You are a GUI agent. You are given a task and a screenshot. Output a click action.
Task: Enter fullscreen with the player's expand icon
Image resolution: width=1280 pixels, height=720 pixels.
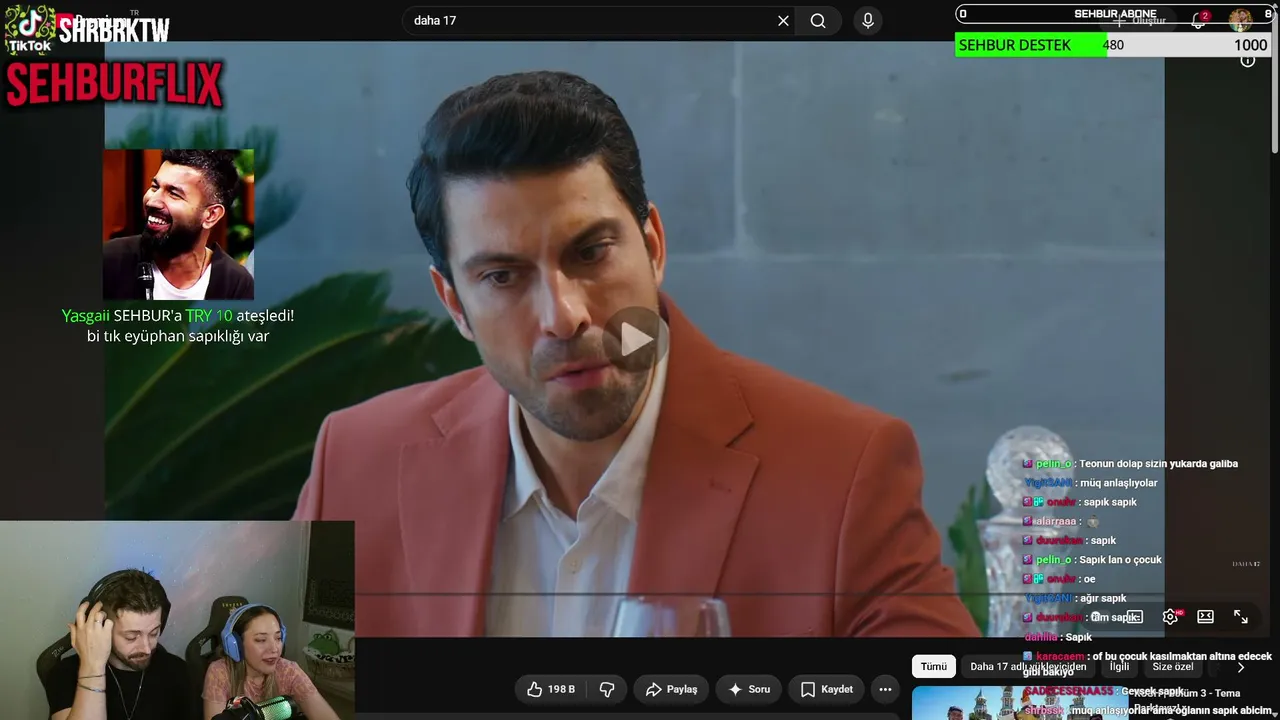point(1241,617)
